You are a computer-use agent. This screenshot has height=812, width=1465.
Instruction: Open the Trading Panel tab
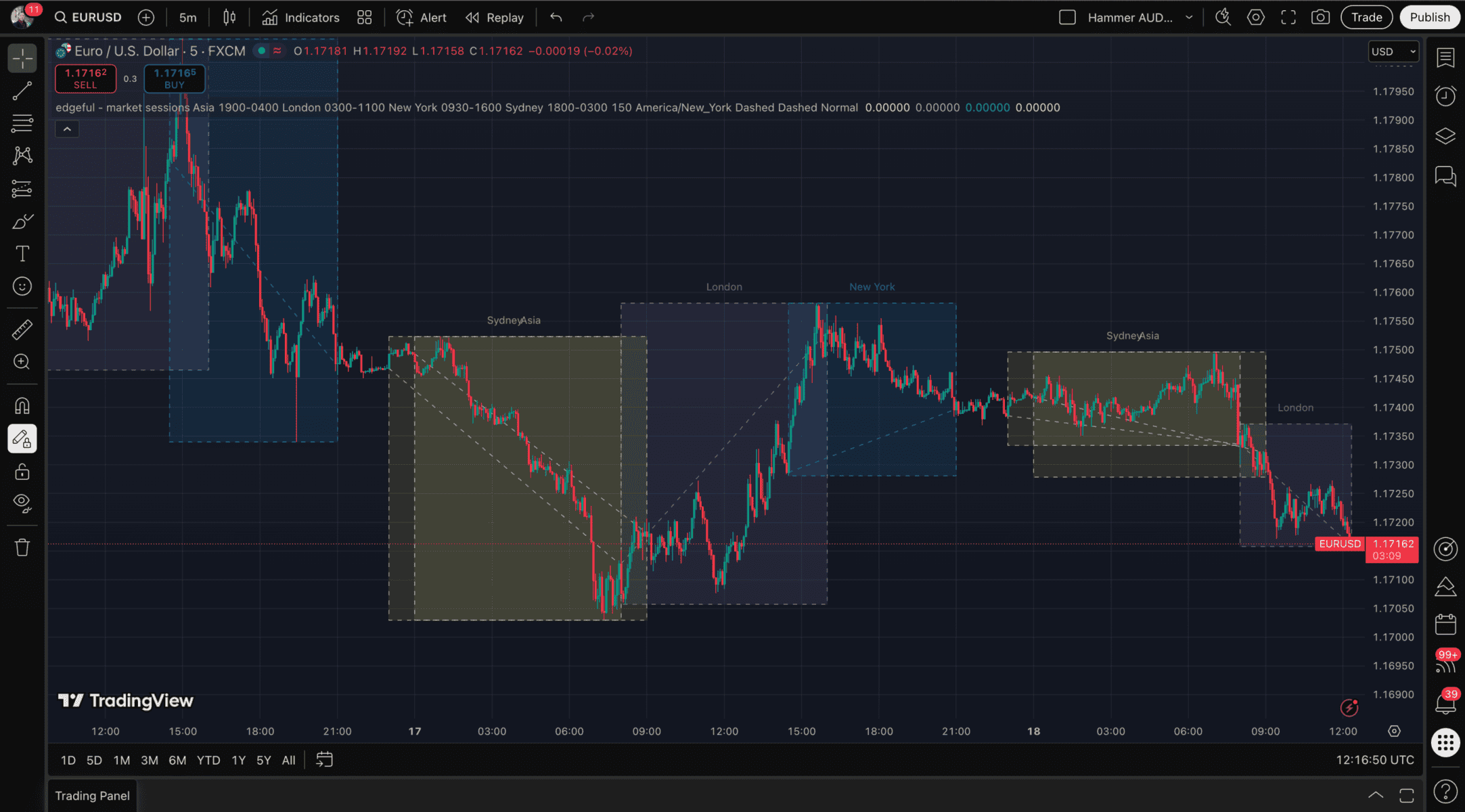(92, 796)
